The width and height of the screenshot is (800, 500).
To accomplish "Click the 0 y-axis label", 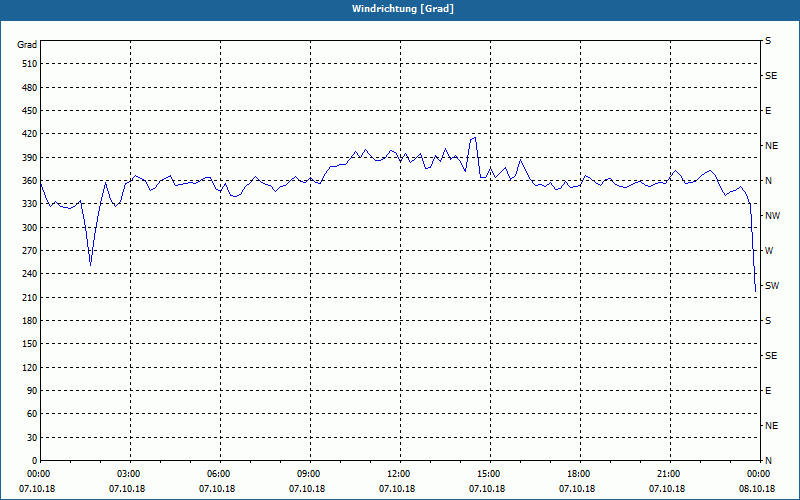I will (35, 461).
